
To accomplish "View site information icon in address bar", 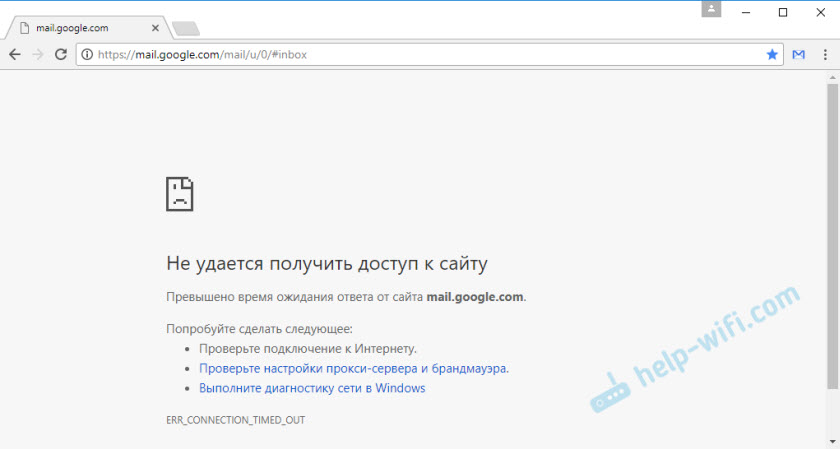I will click(87, 54).
